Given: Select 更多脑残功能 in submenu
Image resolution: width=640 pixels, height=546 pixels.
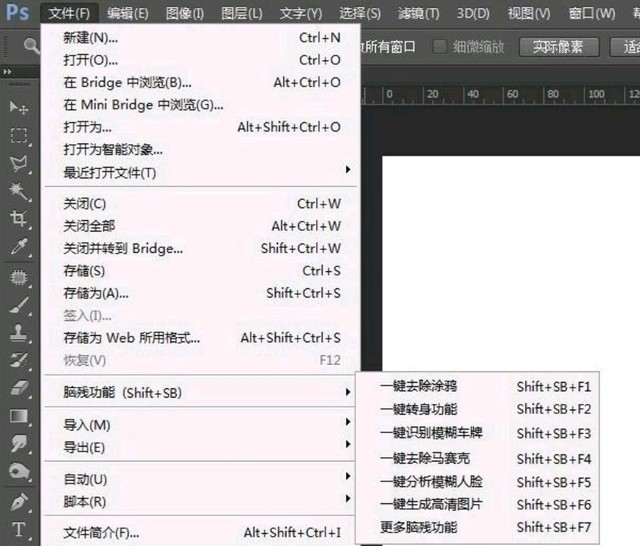Looking at the screenshot, I should click(x=478, y=527).
